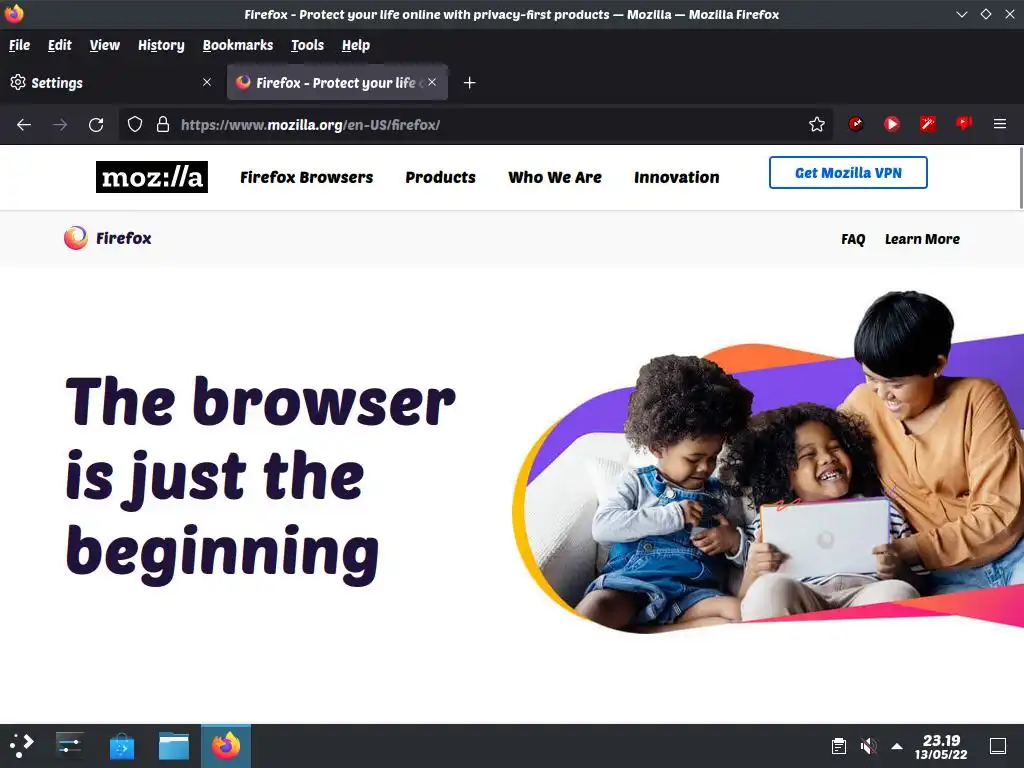Image resolution: width=1024 pixels, height=768 pixels.
Task: Open the Edit menu
Action: 59,45
